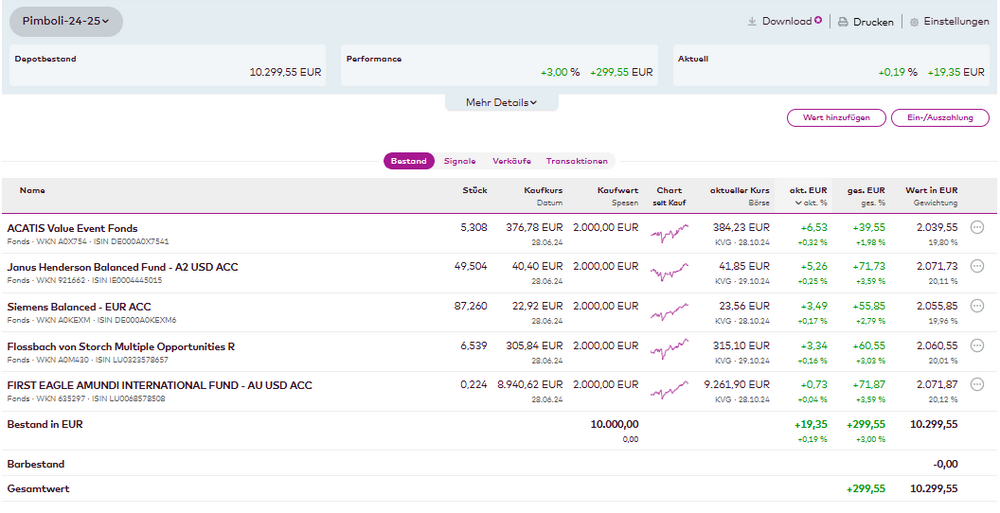Open ACATIS Value Event Fonds chart thumbnail
Screen dimensions: 1000x513
coord(669,233)
